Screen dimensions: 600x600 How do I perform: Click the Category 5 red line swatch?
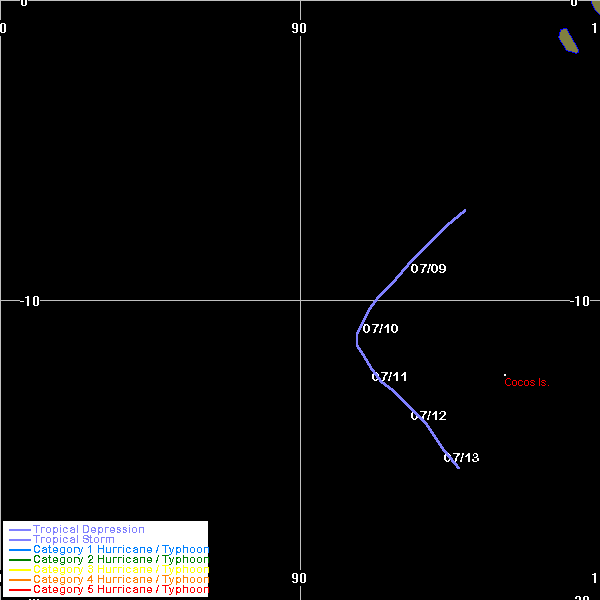pyautogui.click(x=19, y=590)
